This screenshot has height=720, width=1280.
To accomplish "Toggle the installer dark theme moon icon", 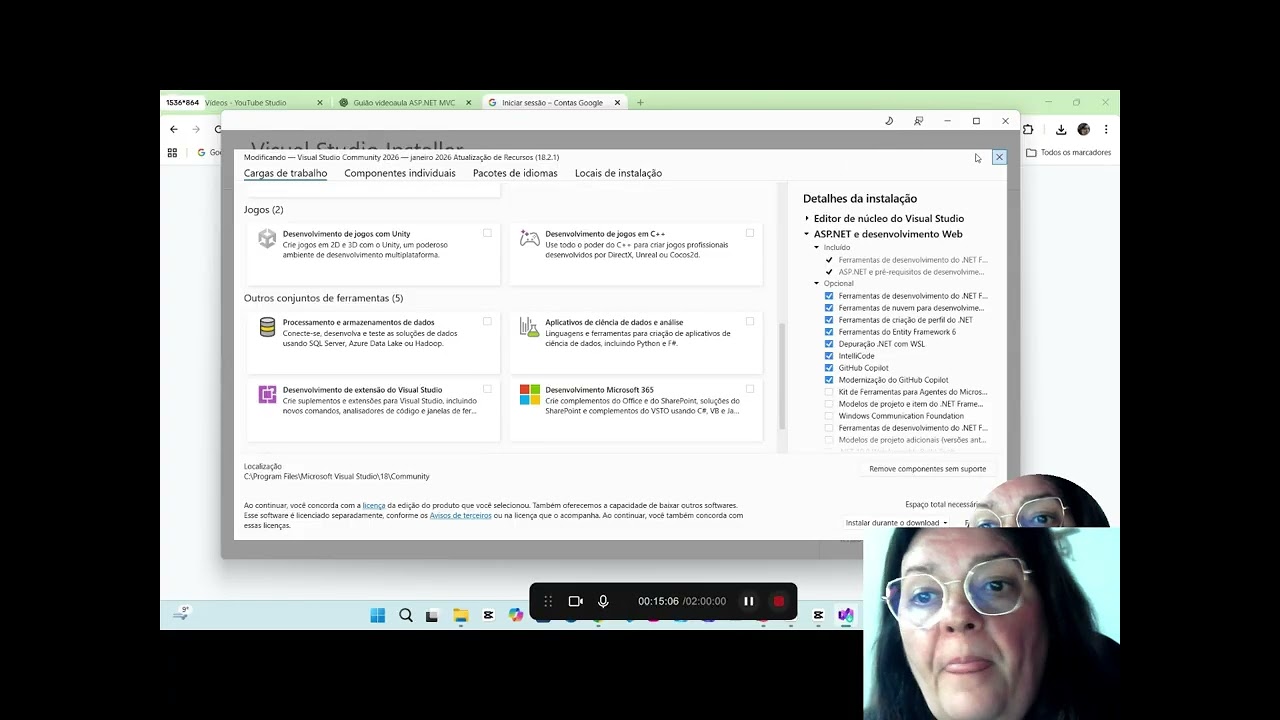I will (889, 121).
